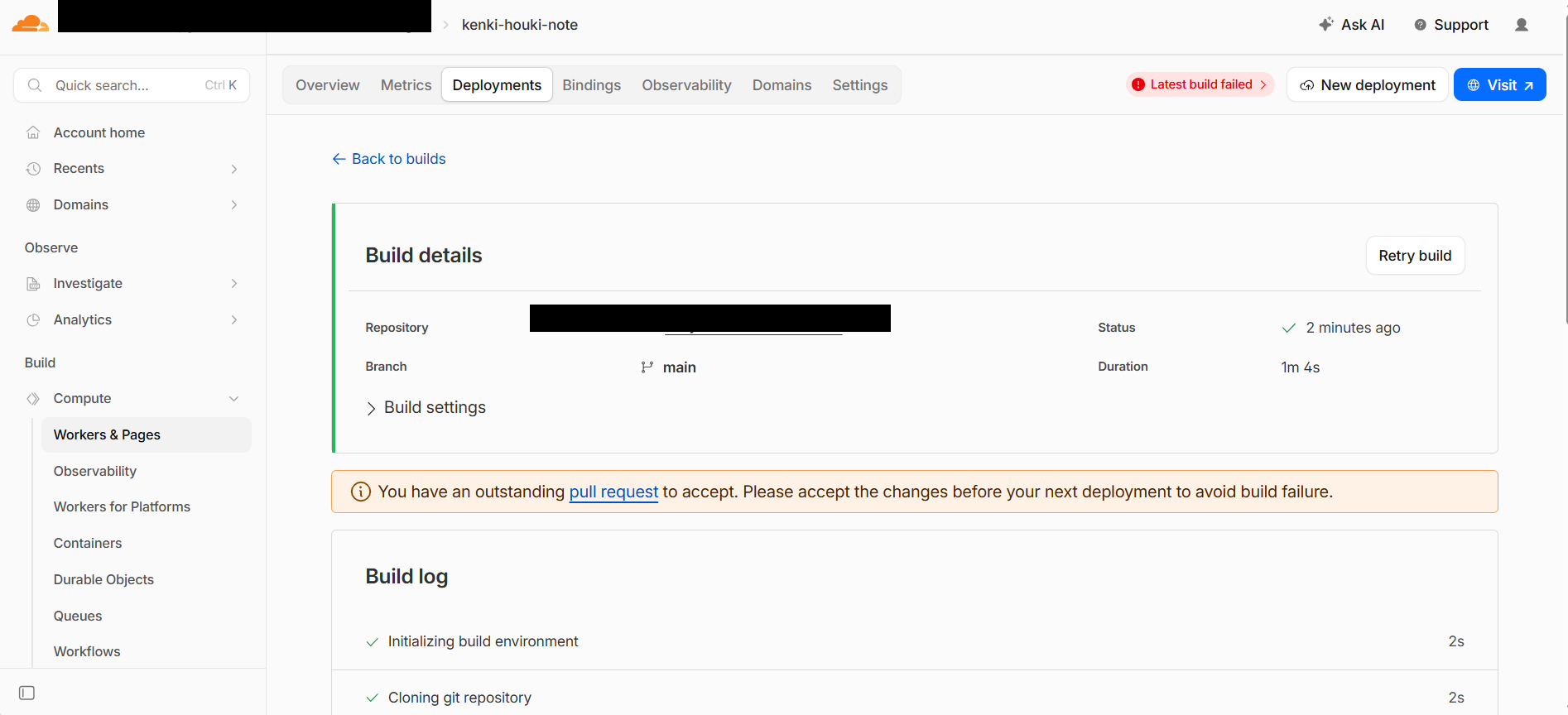Go Back to builds
This screenshot has width=1568, height=715.
(x=389, y=159)
